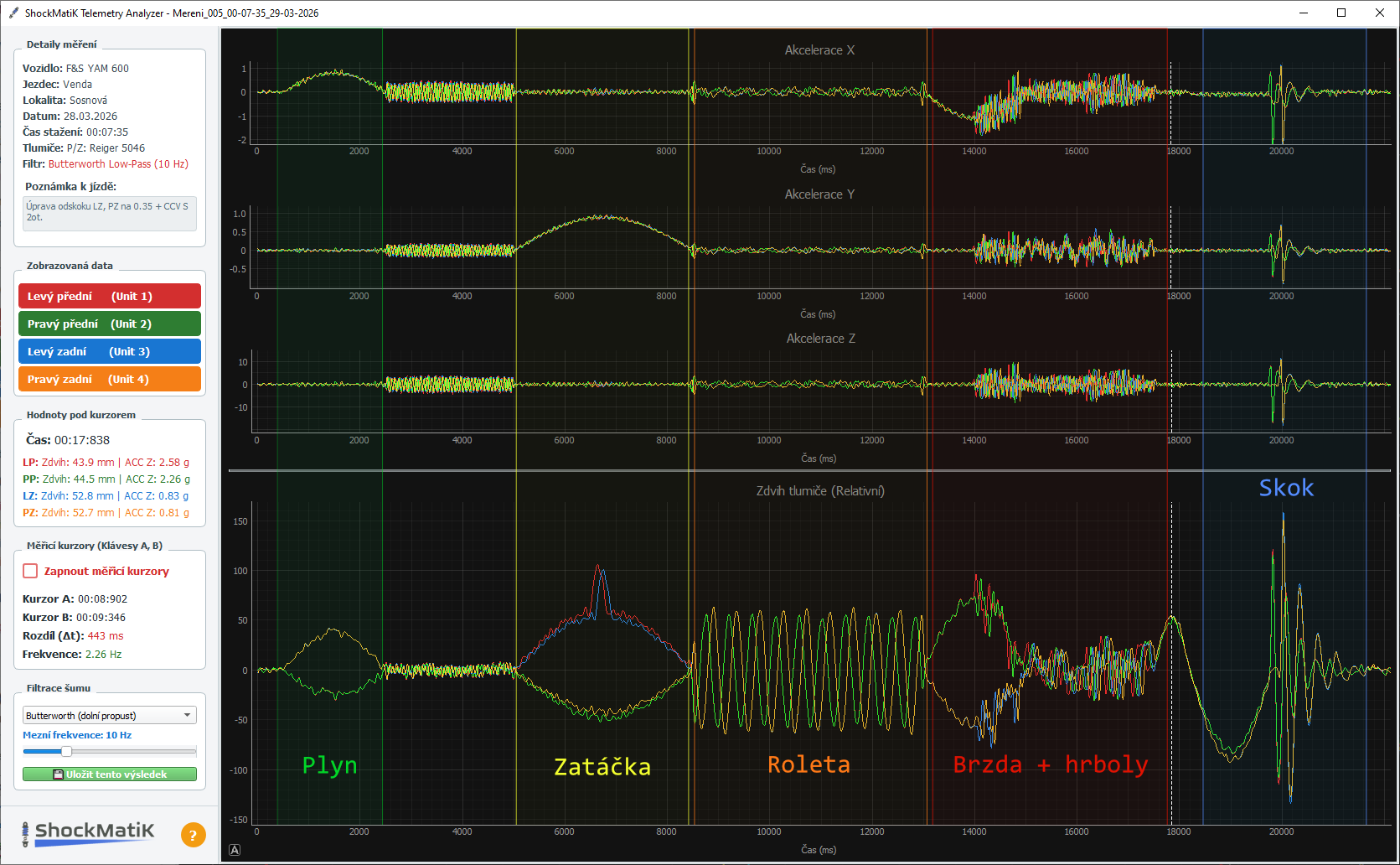Expand the filter combo using its arrow
The image size is (1400, 865).
pyautogui.click(x=188, y=715)
